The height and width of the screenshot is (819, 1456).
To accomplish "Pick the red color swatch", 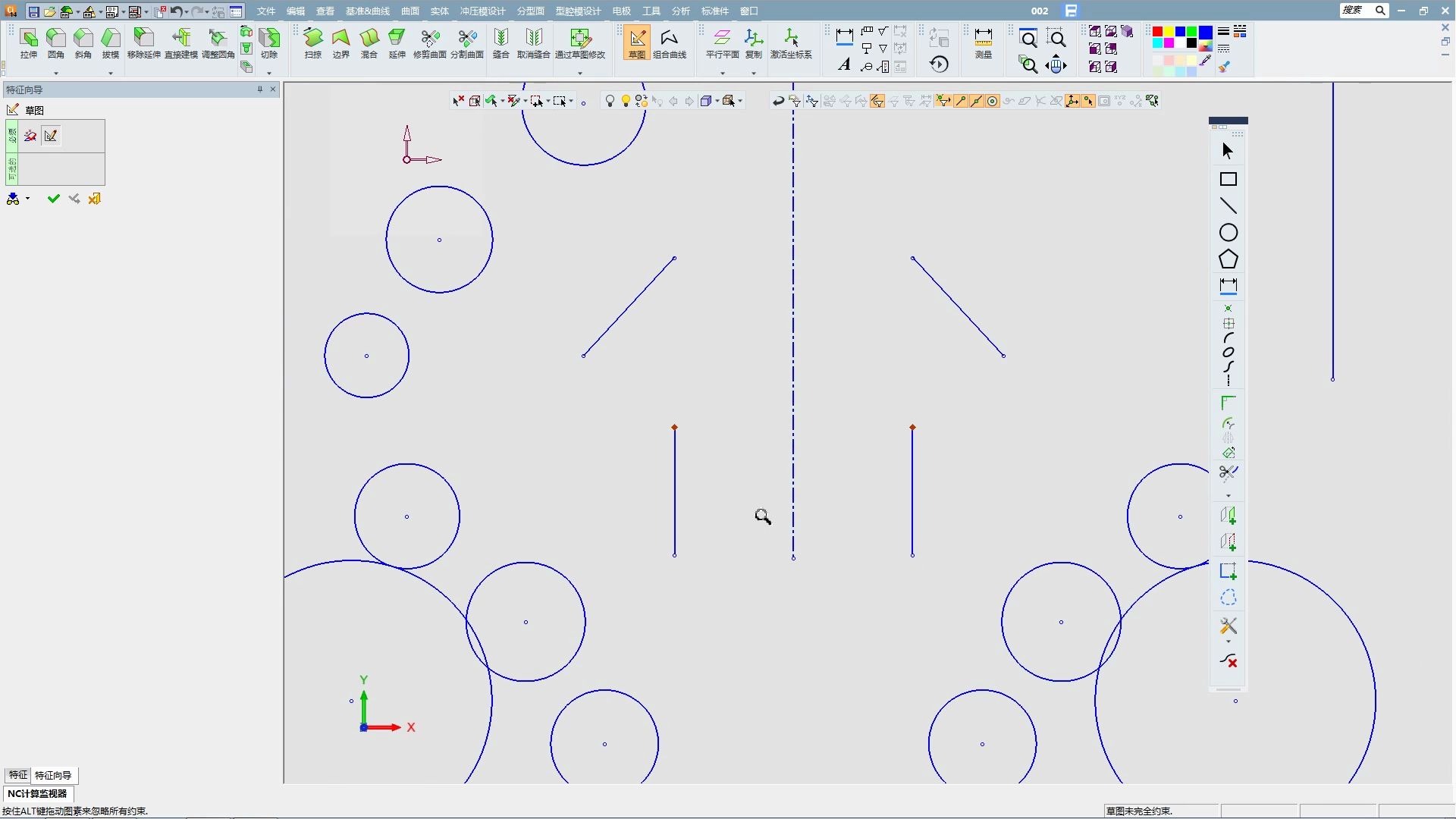I will tap(1157, 32).
